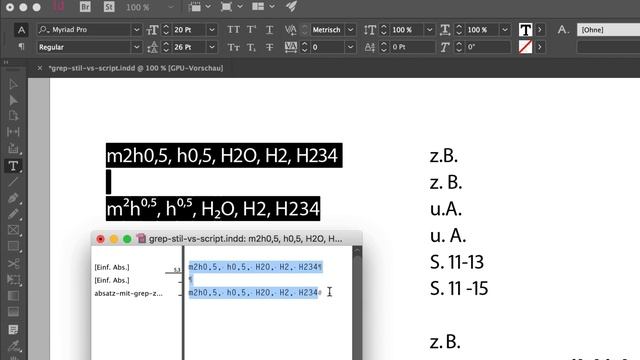Screen dimensions: 640x360
Task: Click the story editor window title
Action: click(245, 239)
